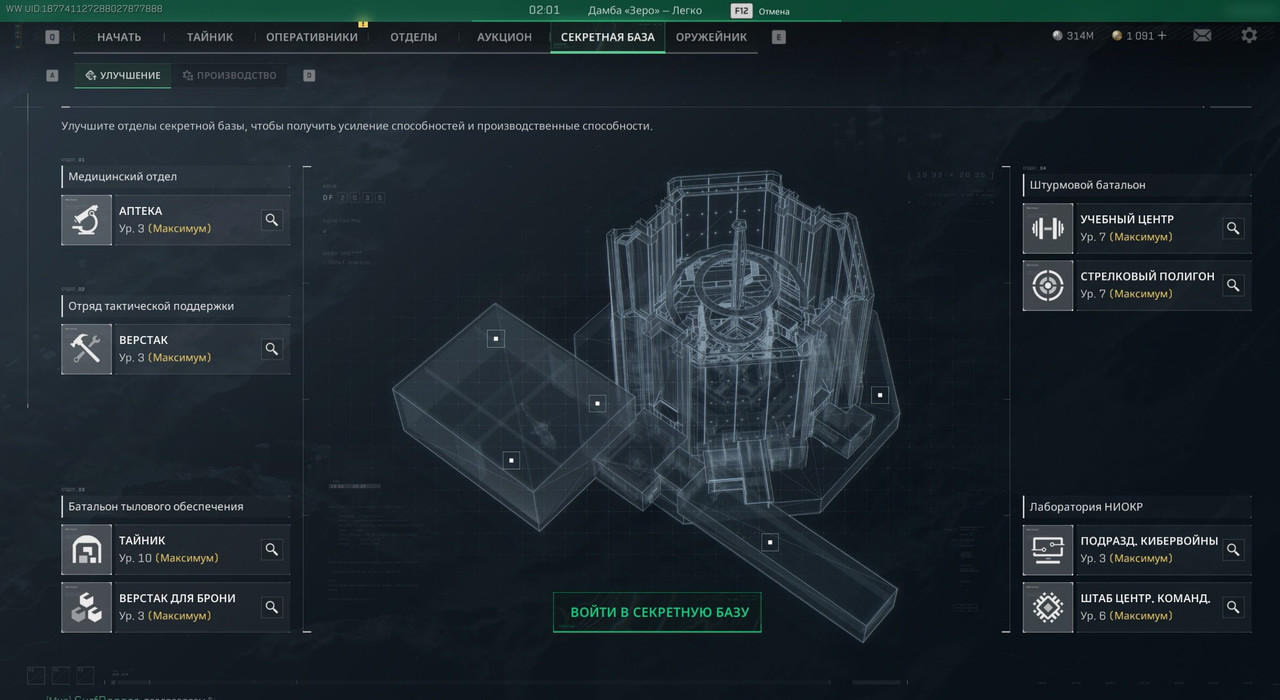Click the ПОДРАЗД. КИБЕРВОЙНЫ monitor icon
The width and height of the screenshot is (1280, 700).
[x=1048, y=550]
